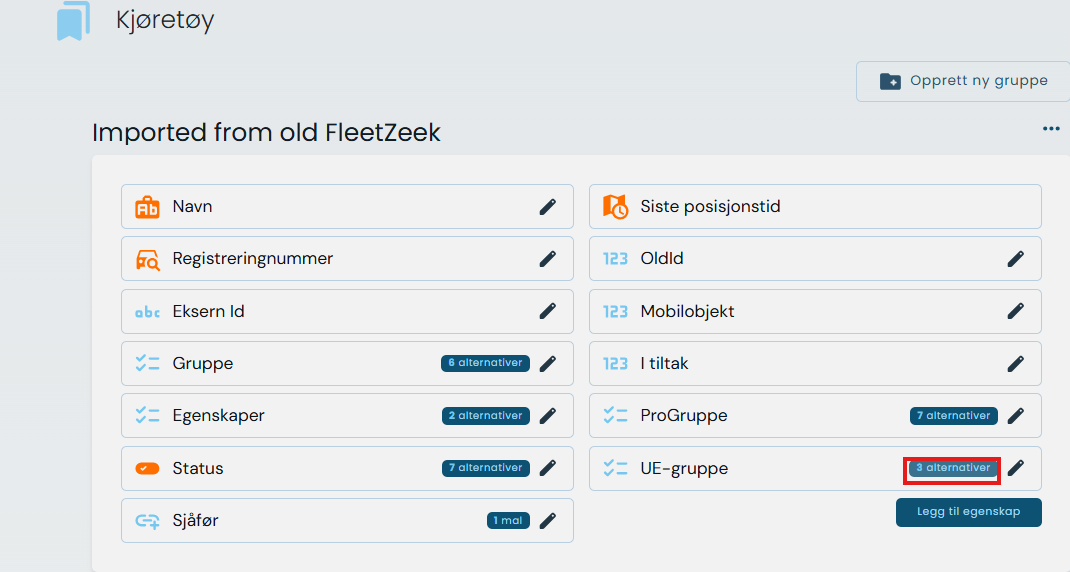The width and height of the screenshot is (1070, 572).
Task: Edit the Registreringnummer property
Action: pos(548,259)
